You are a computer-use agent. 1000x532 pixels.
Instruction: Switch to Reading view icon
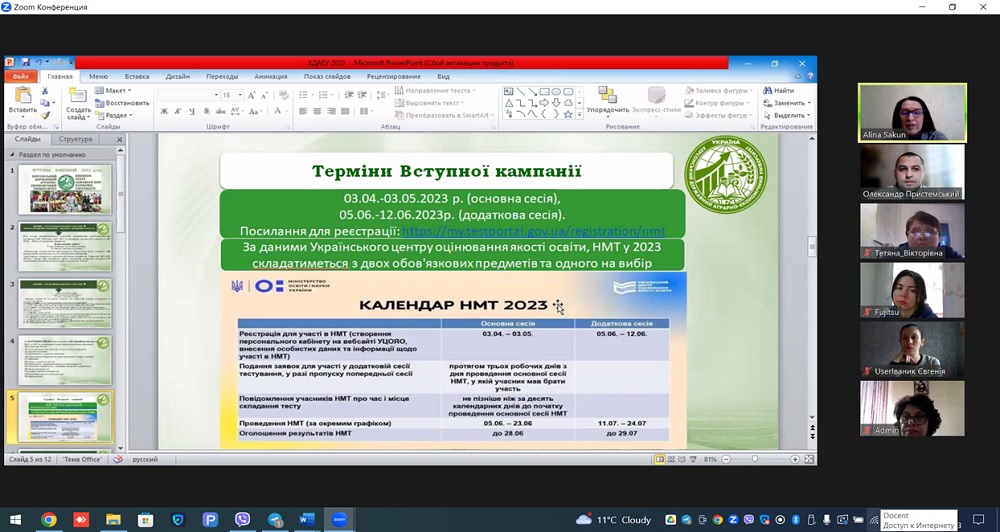tap(682, 459)
